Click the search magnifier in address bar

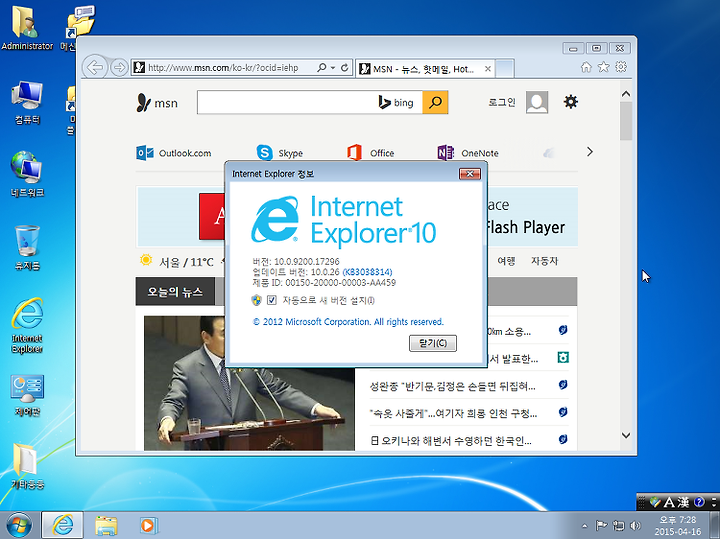click(x=321, y=67)
